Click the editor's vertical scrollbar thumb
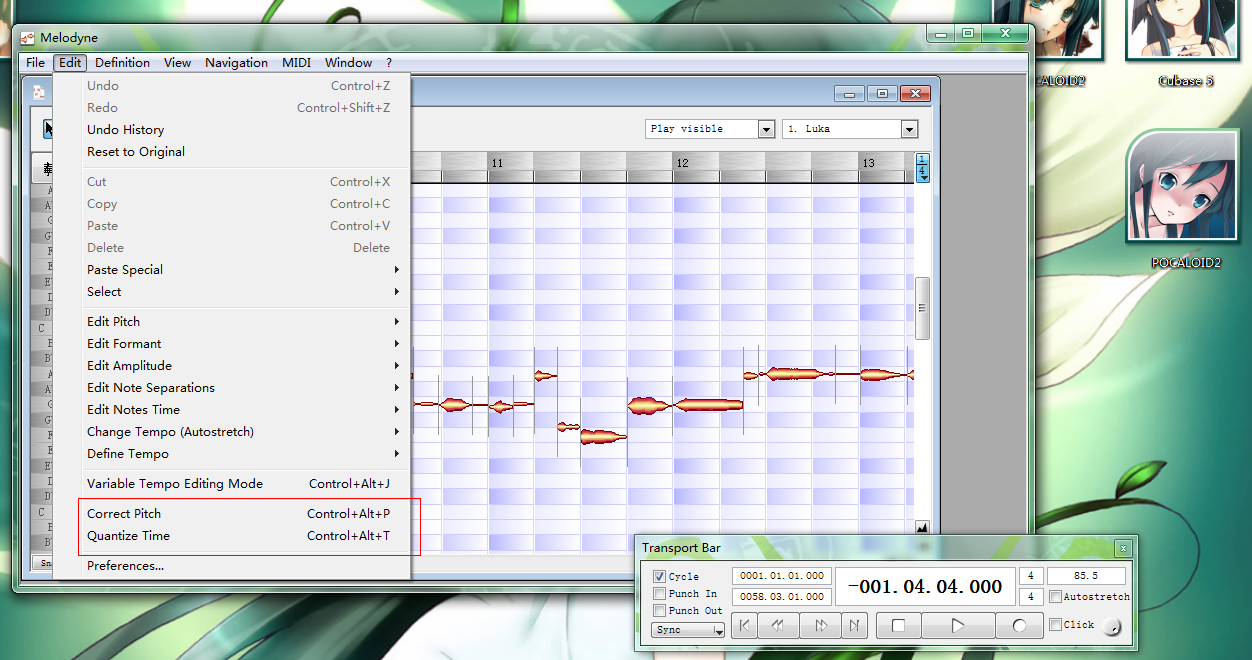The width and height of the screenshot is (1252, 660). point(922,308)
